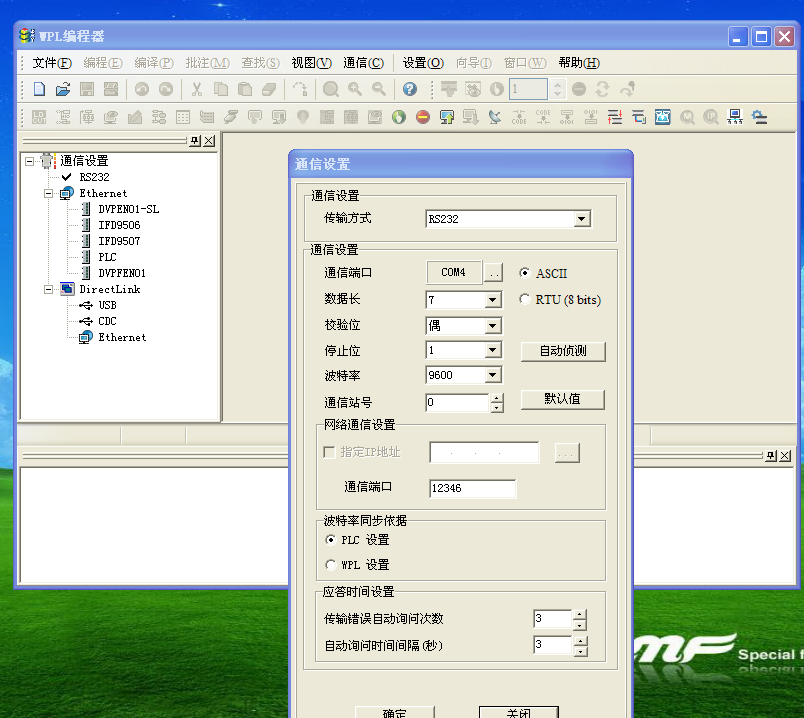Screen dimensions: 804x718
Task: Click the 通信端口 12346 input field
Action: point(472,489)
